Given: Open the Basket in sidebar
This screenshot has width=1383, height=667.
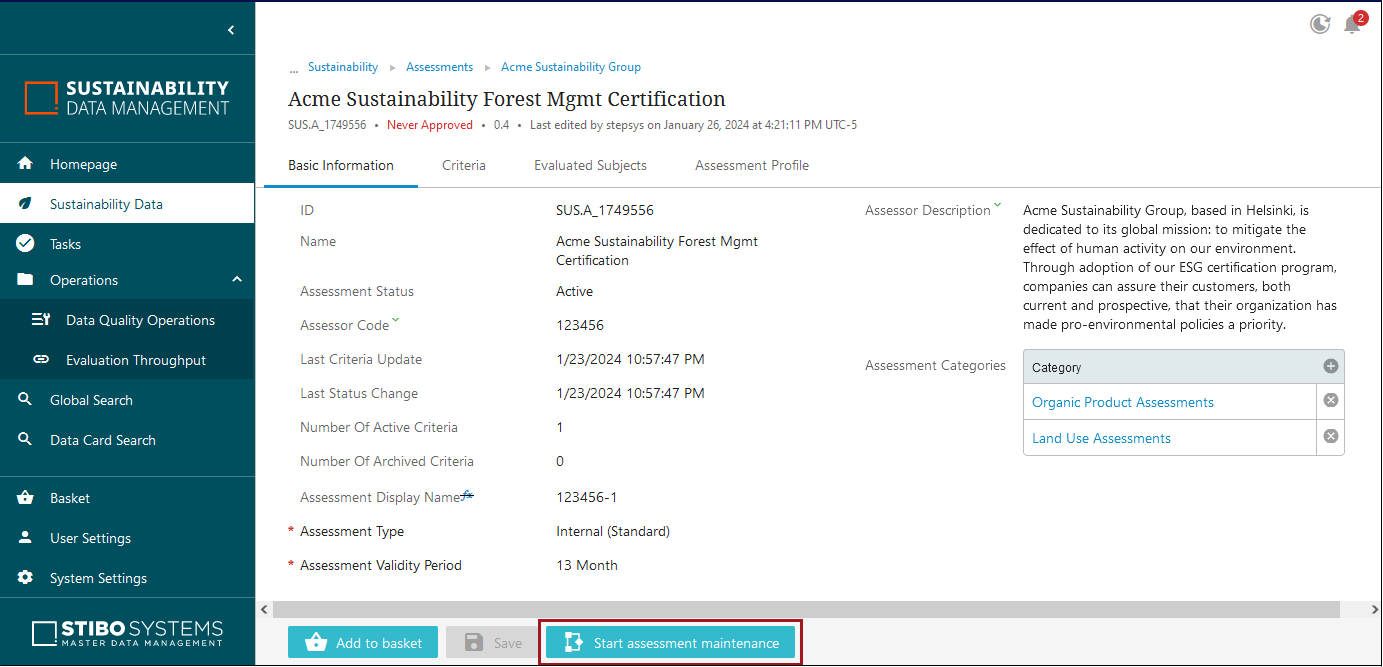Looking at the screenshot, I should coord(70,498).
